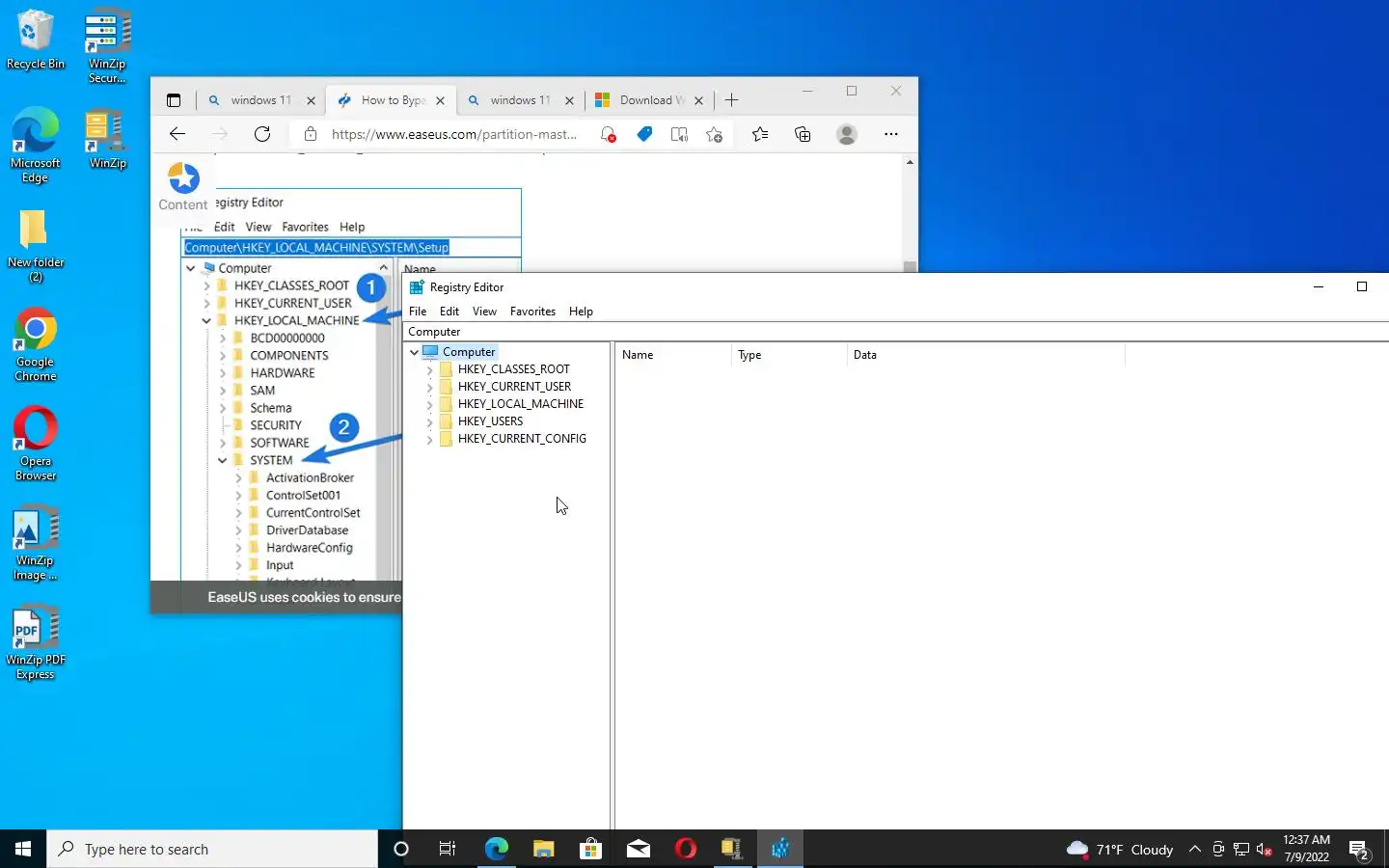The width and height of the screenshot is (1389, 868).
Task: Click Edge back navigation arrow
Action: (177, 134)
